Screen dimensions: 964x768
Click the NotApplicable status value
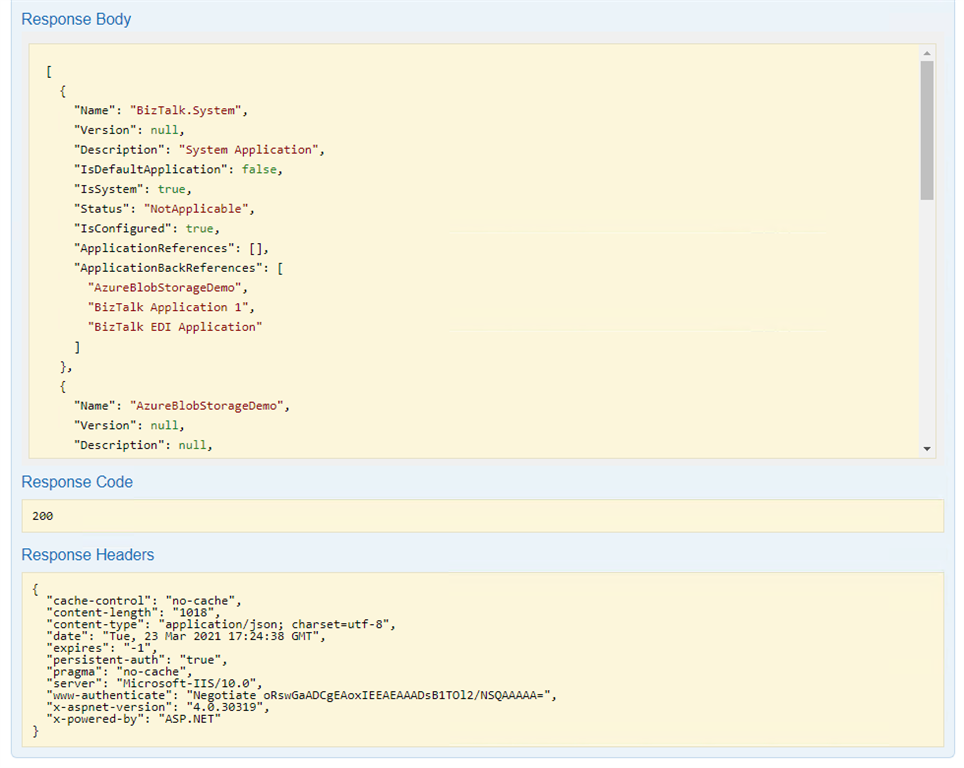point(199,208)
